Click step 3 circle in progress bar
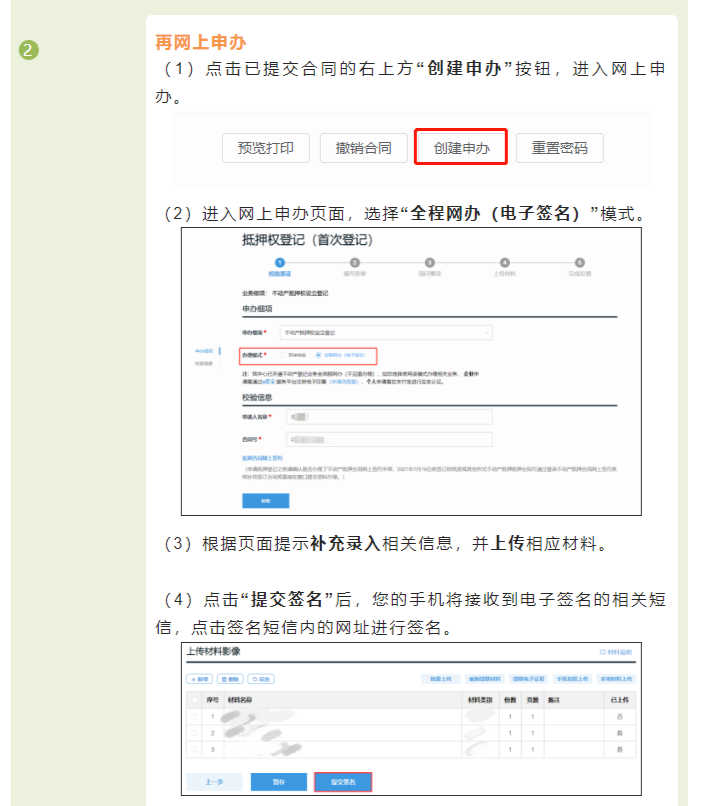The image size is (712, 806). point(430,262)
